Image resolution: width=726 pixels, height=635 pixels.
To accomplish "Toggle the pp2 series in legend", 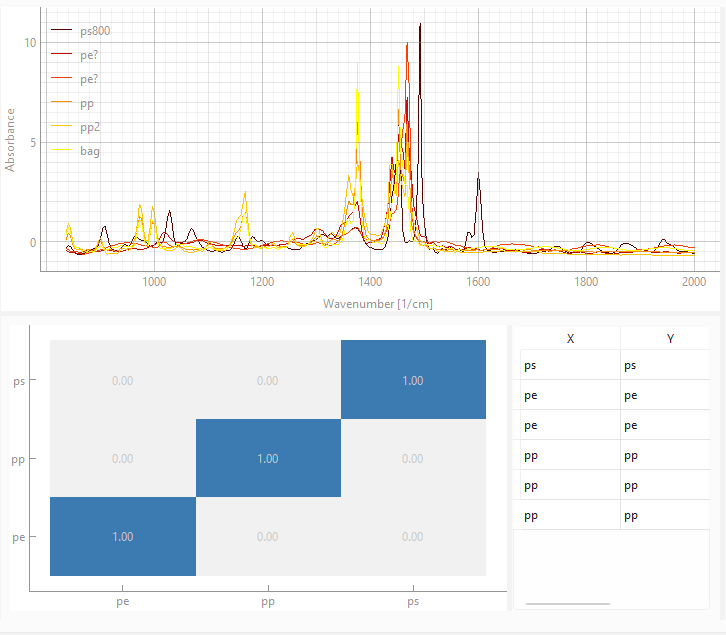I will [90, 127].
